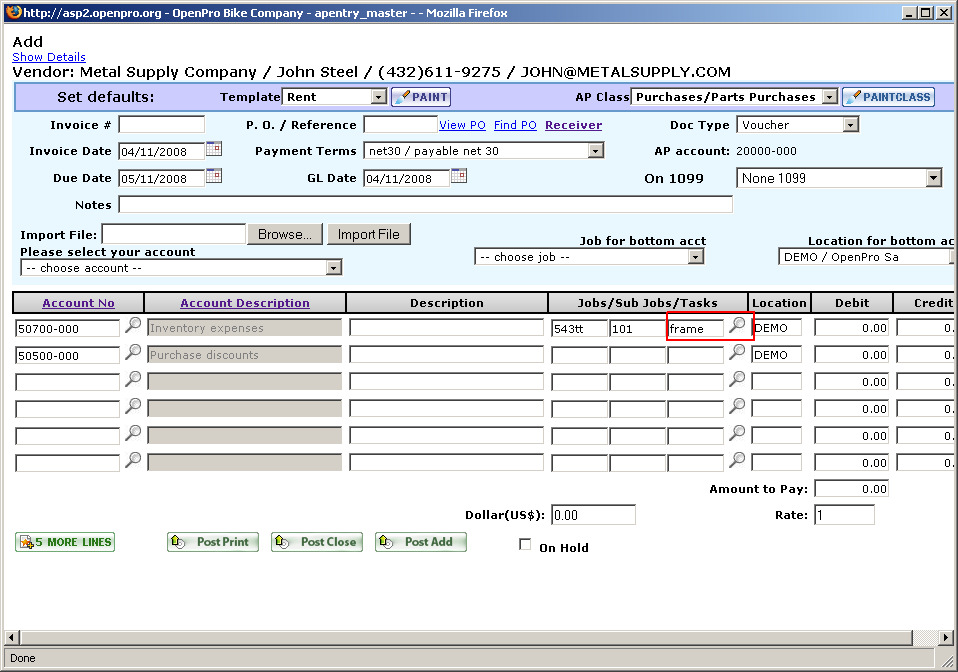The height and width of the screenshot is (672, 958).
Task: Open calendar picker beside GL Date
Action: point(459,177)
